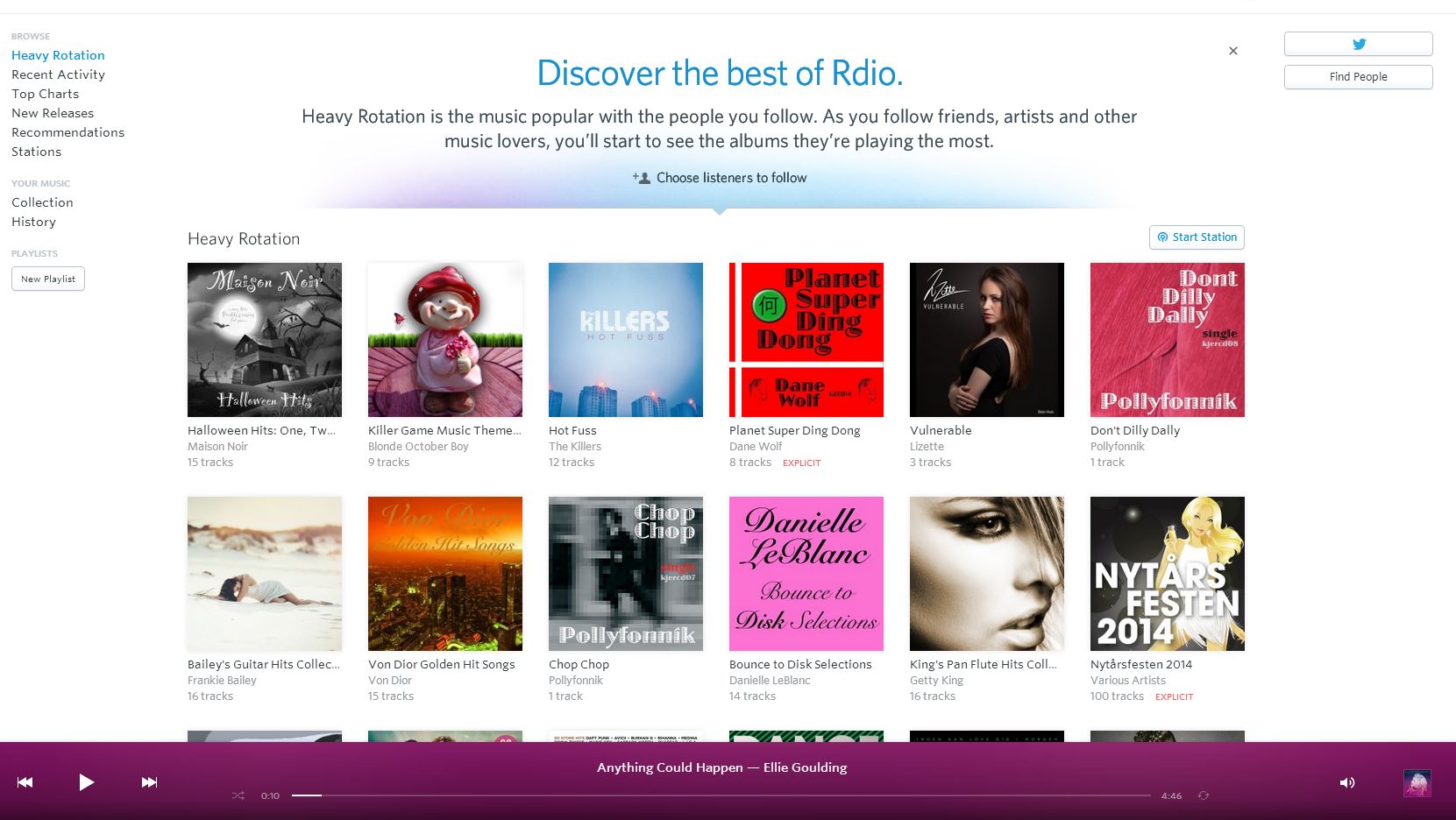1456x820 pixels.
Task: Open the Von Dior Golden Hit Songs cover
Action: (445, 574)
